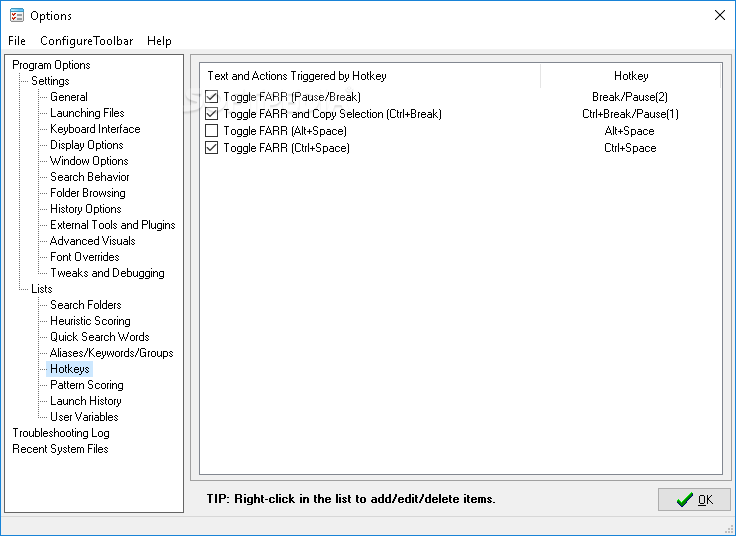Go to Keyboard Interface settings
The height and width of the screenshot is (536, 736).
pyautogui.click(x=95, y=129)
